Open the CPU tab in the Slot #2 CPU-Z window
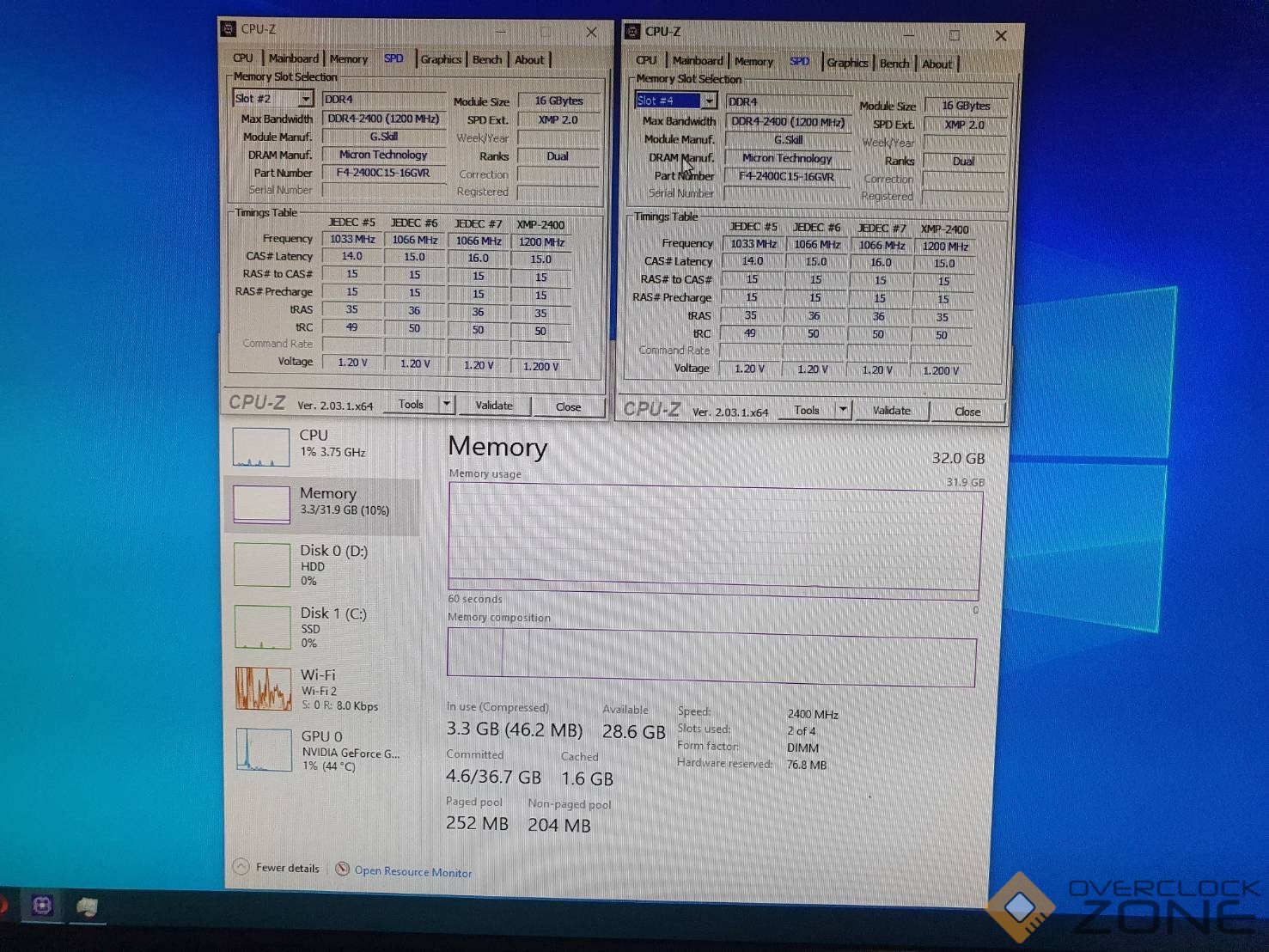The height and width of the screenshot is (952, 1269). click(x=243, y=58)
